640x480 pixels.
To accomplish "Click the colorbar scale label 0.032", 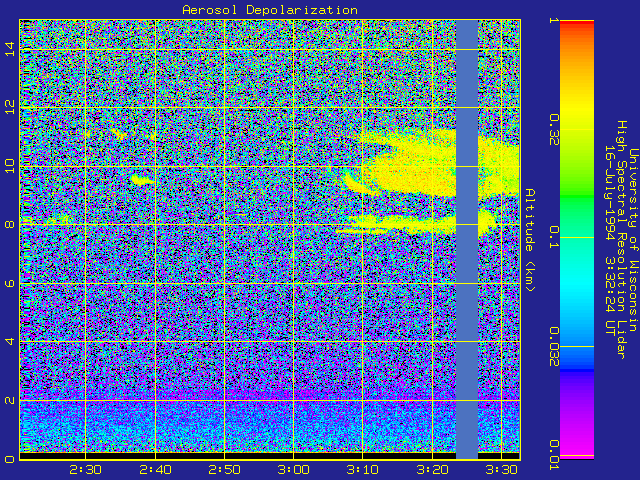I will click(x=553, y=347).
